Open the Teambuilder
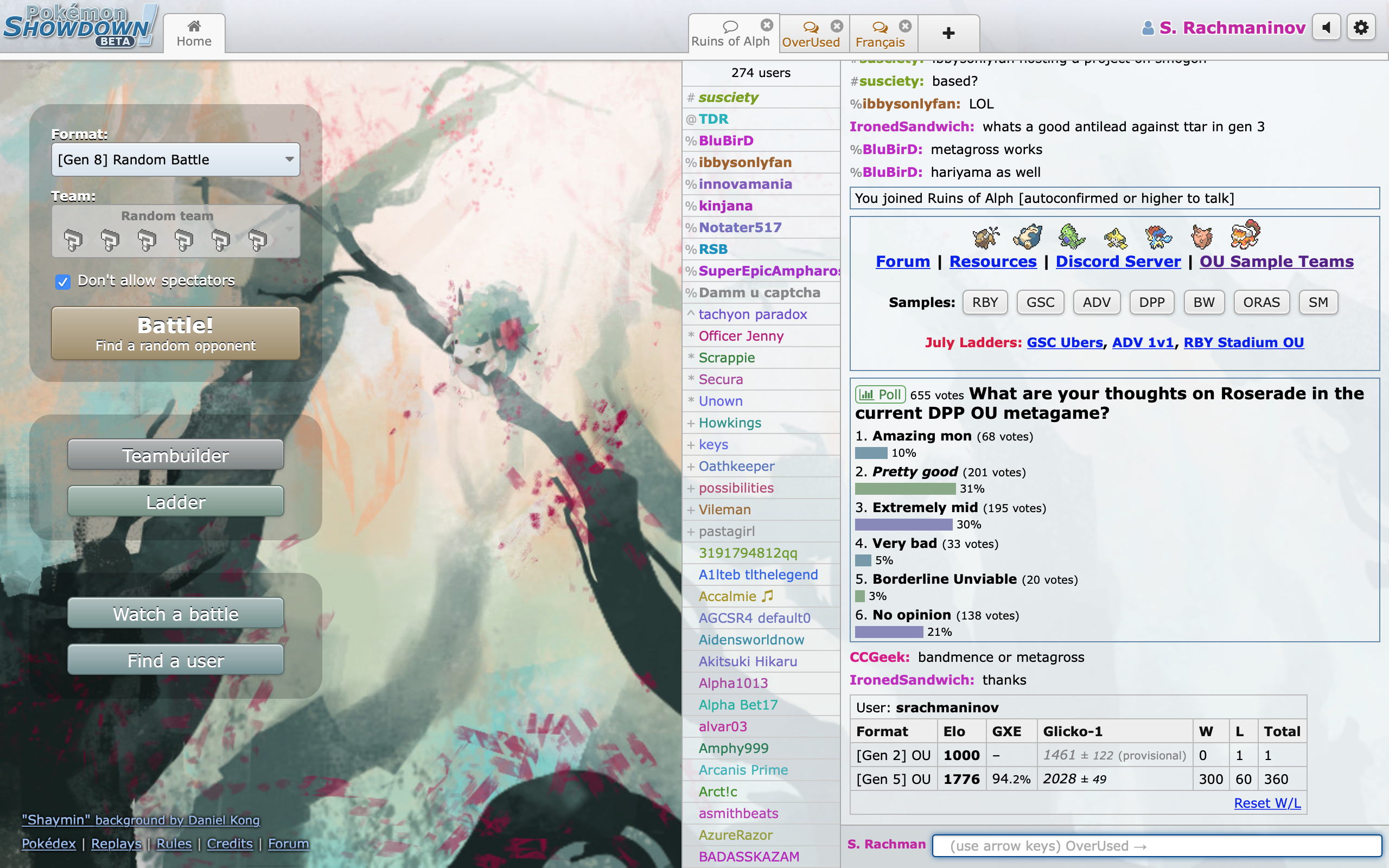The width and height of the screenshot is (1389, 868). [176, 455]
